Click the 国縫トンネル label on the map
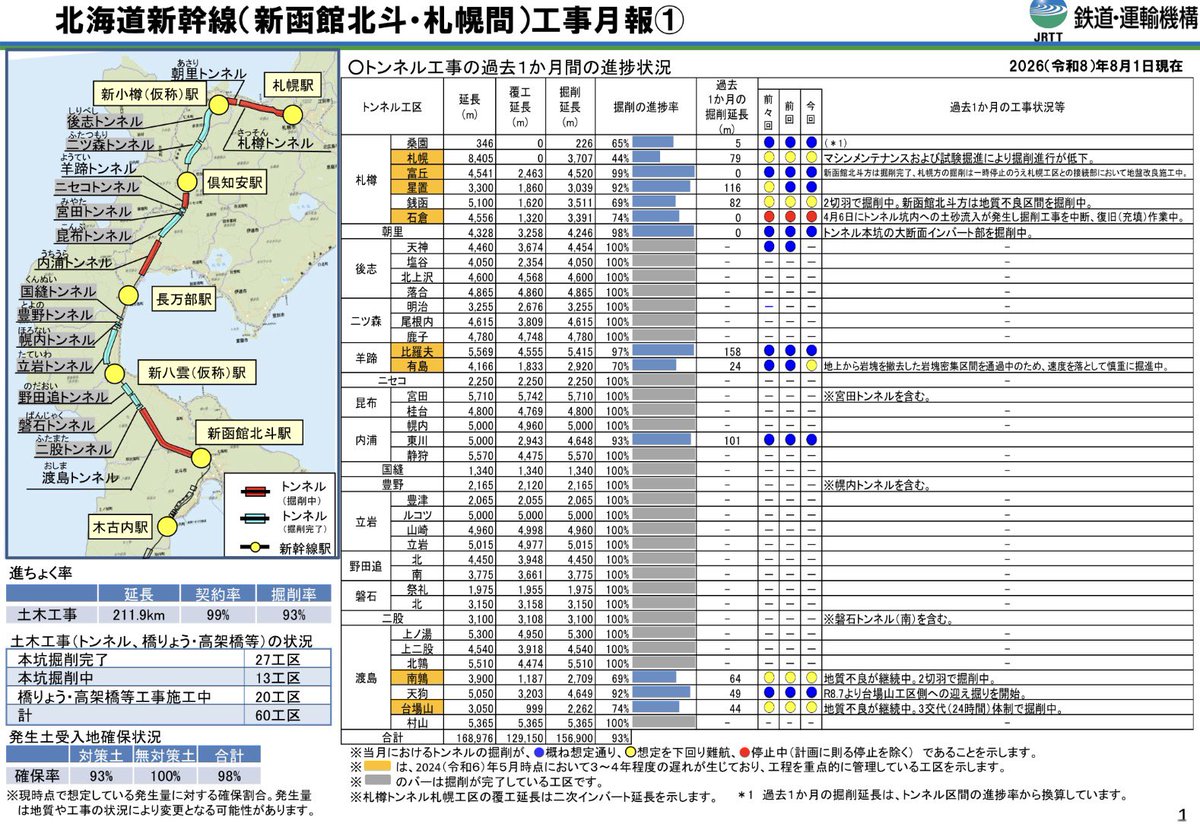 pos(59,293)
